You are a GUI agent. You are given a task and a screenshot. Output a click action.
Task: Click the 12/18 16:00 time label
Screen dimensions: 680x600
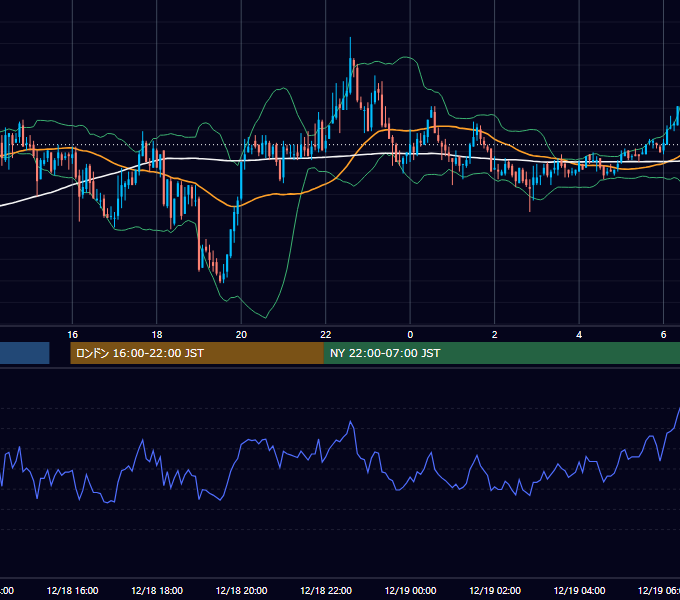[x=72, y=590]
